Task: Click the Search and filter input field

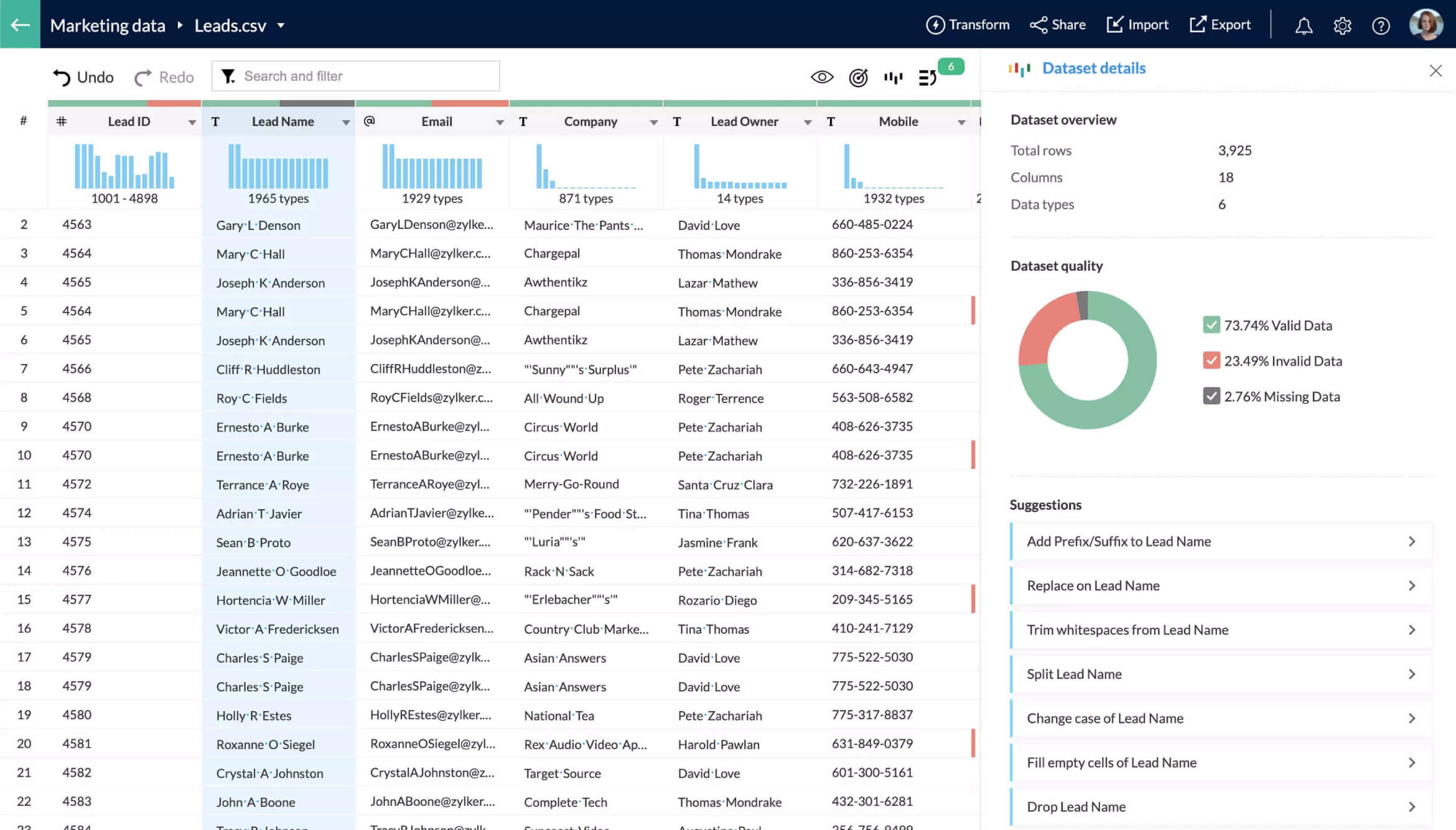Action: tap(357, 76)
